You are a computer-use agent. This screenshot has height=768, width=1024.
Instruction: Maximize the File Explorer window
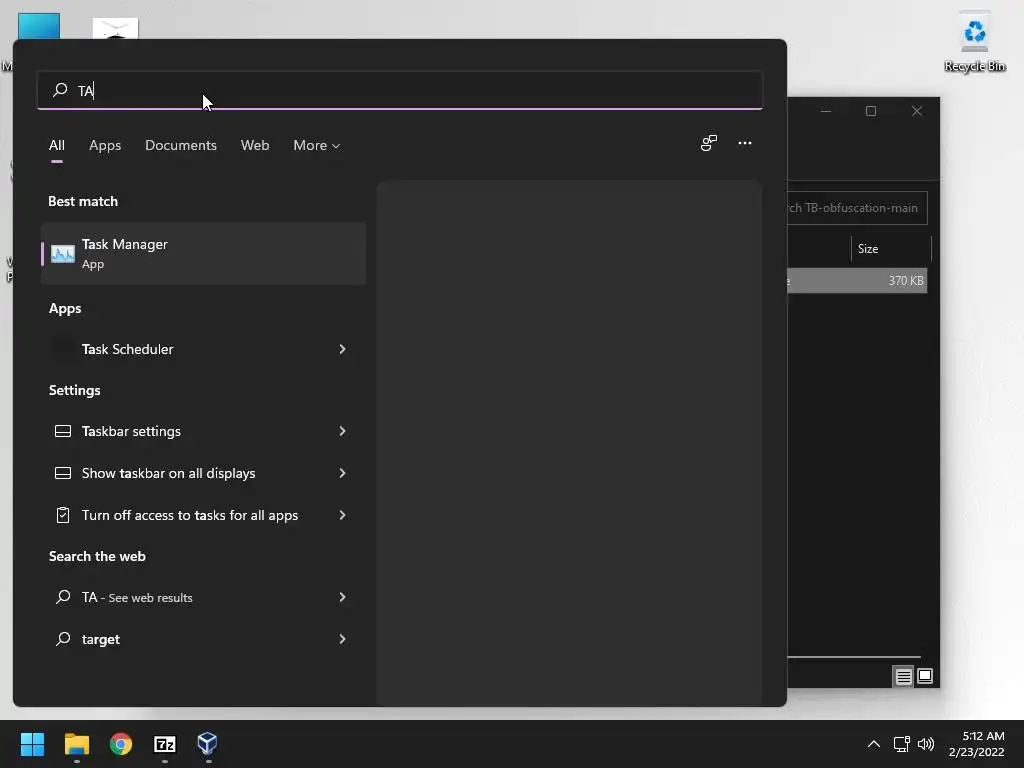(x=871, y=111)
